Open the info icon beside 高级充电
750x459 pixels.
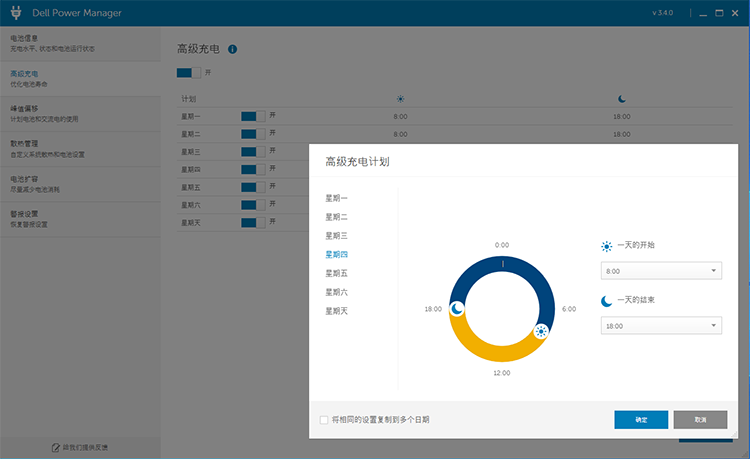coord(232,49)
